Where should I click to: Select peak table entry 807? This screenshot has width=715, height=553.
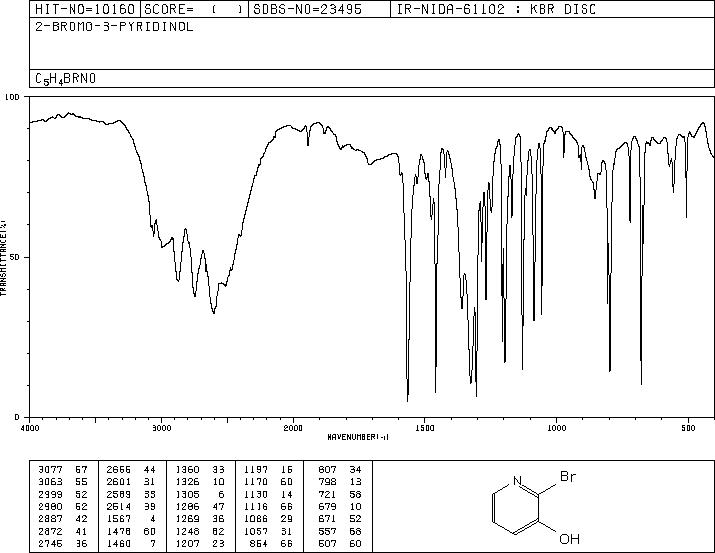[327, 469]
